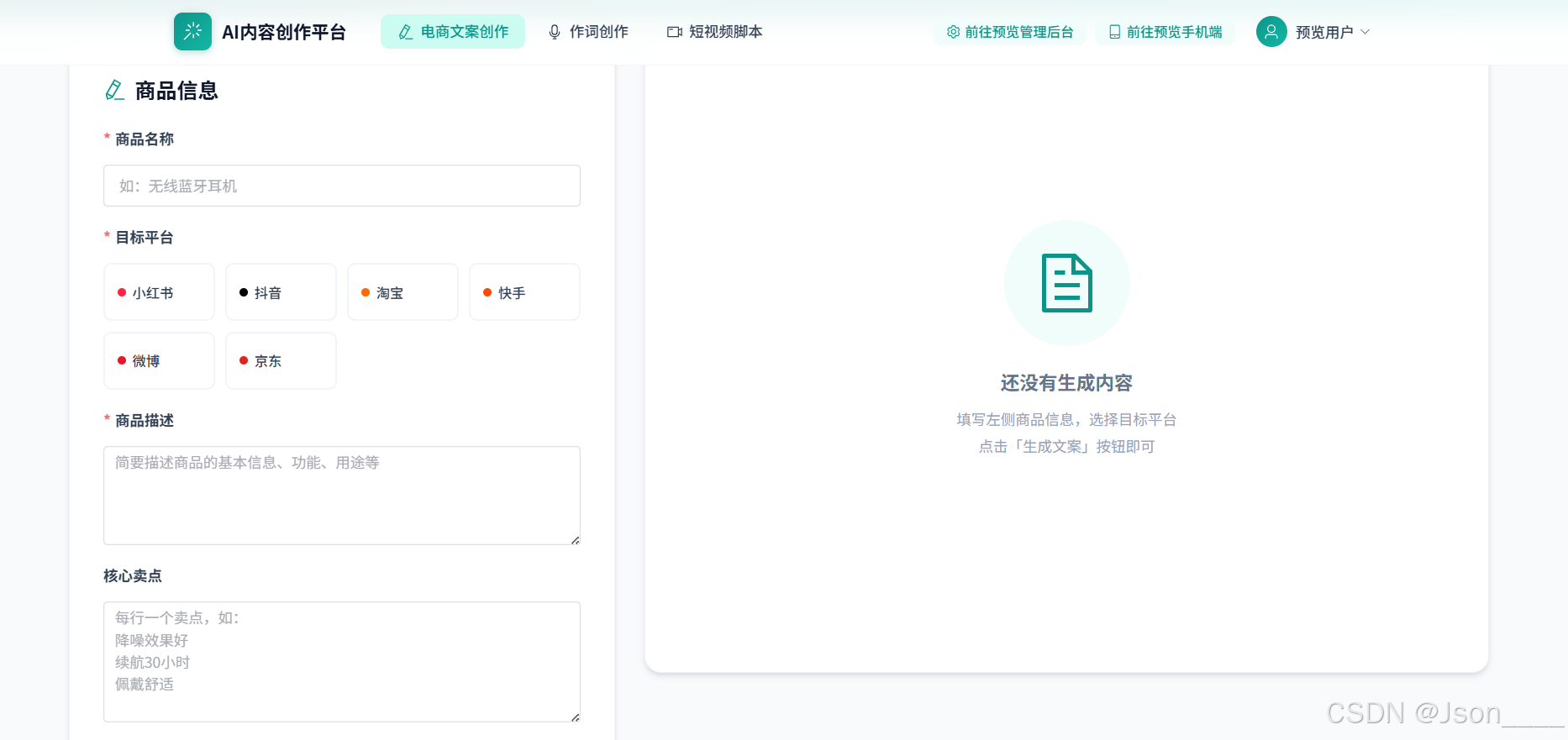The image size is (1568, 740).
Task: Select the 淘宝 platform option
Action: (x=403, y=292)
